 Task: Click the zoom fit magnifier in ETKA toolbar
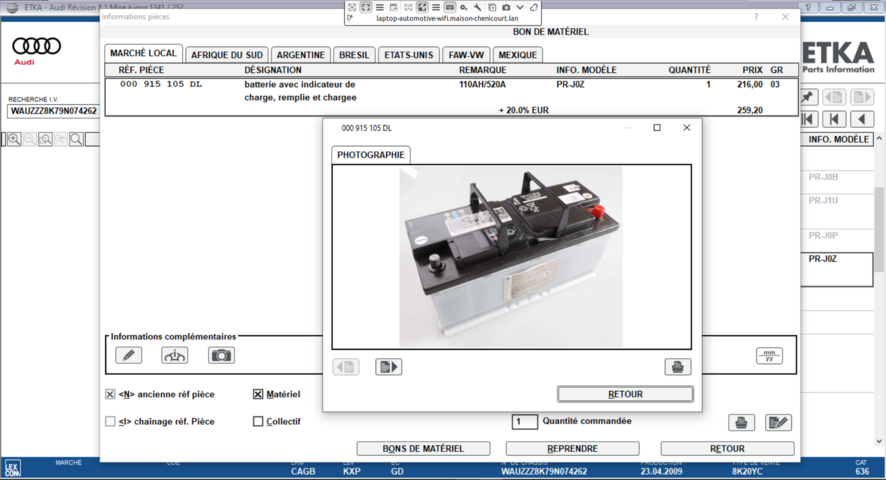click(45, 139)
